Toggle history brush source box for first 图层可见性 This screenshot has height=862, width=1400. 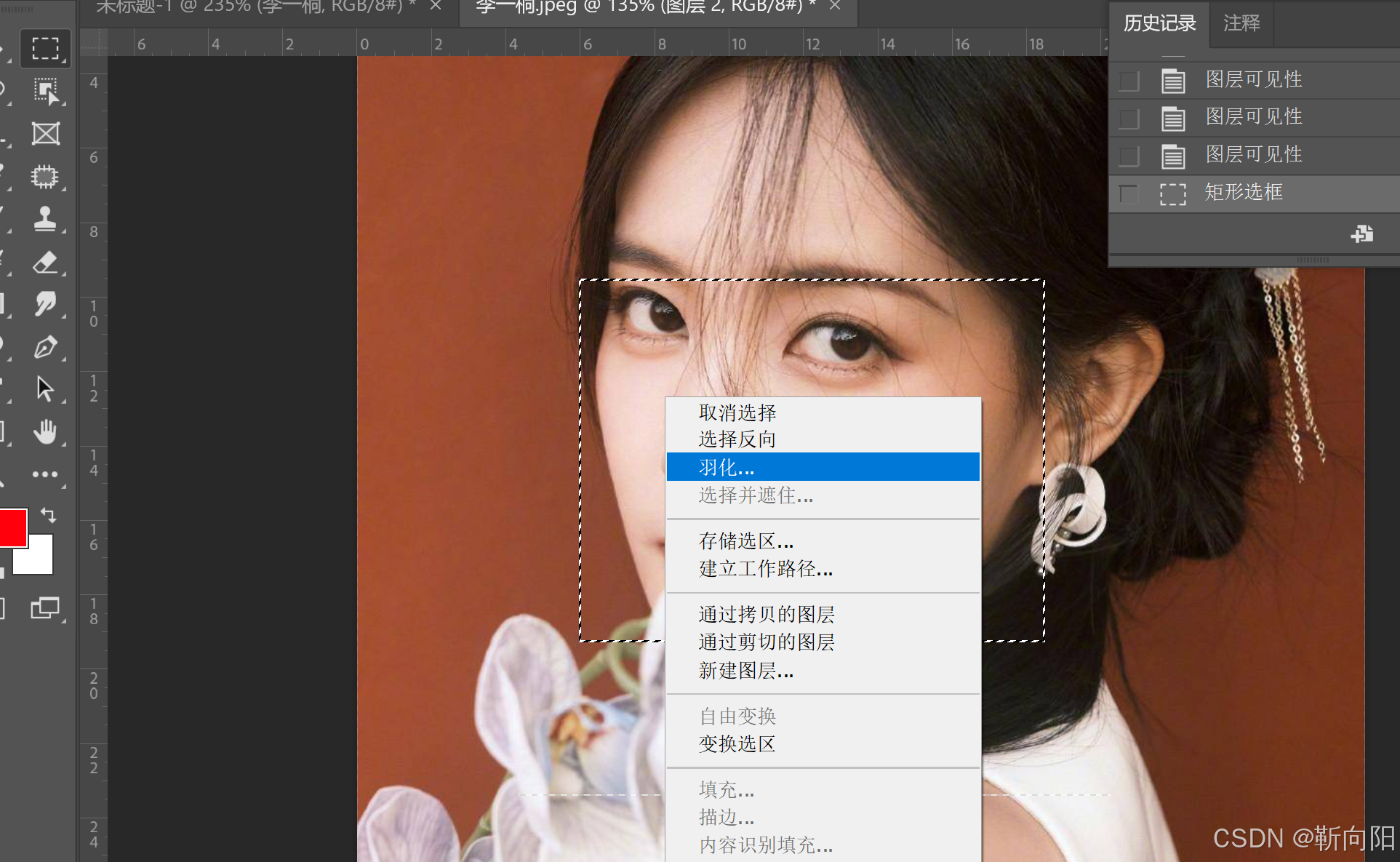[1129, 81]
